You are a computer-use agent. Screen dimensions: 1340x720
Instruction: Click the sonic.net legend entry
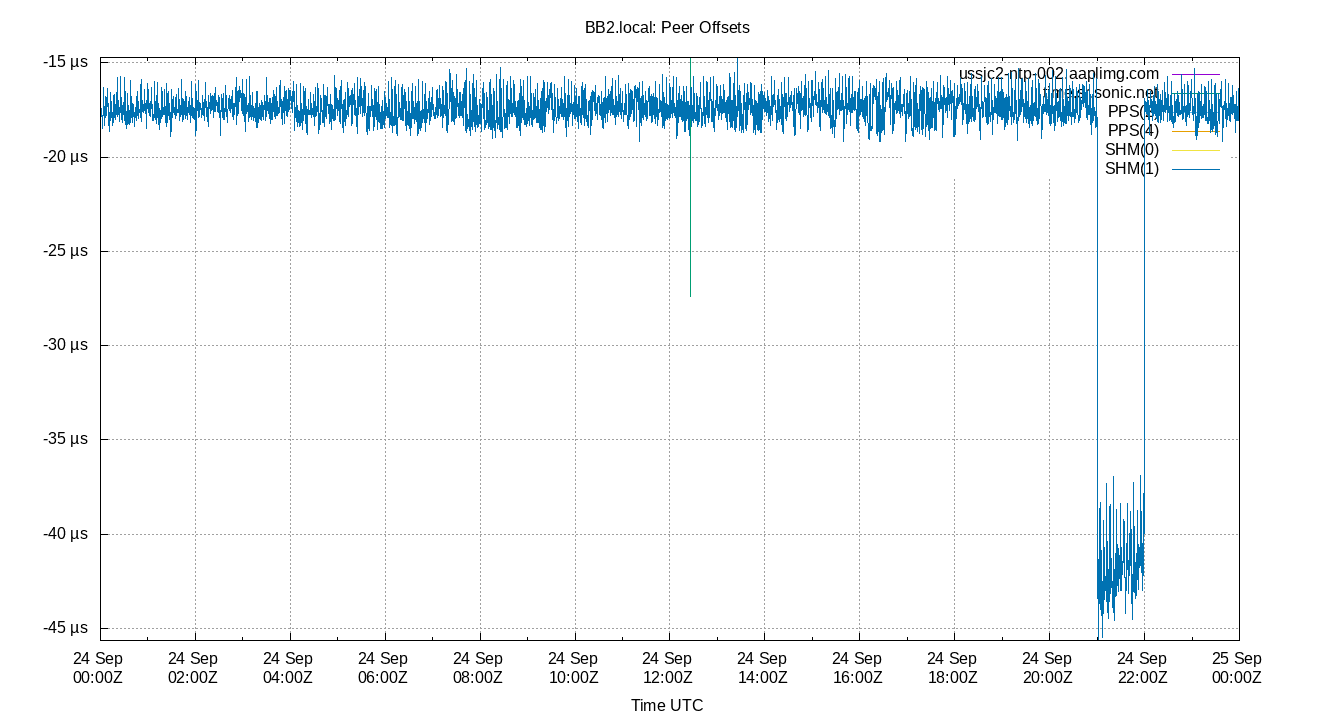pyautogui.click(x=1101, y=93)
